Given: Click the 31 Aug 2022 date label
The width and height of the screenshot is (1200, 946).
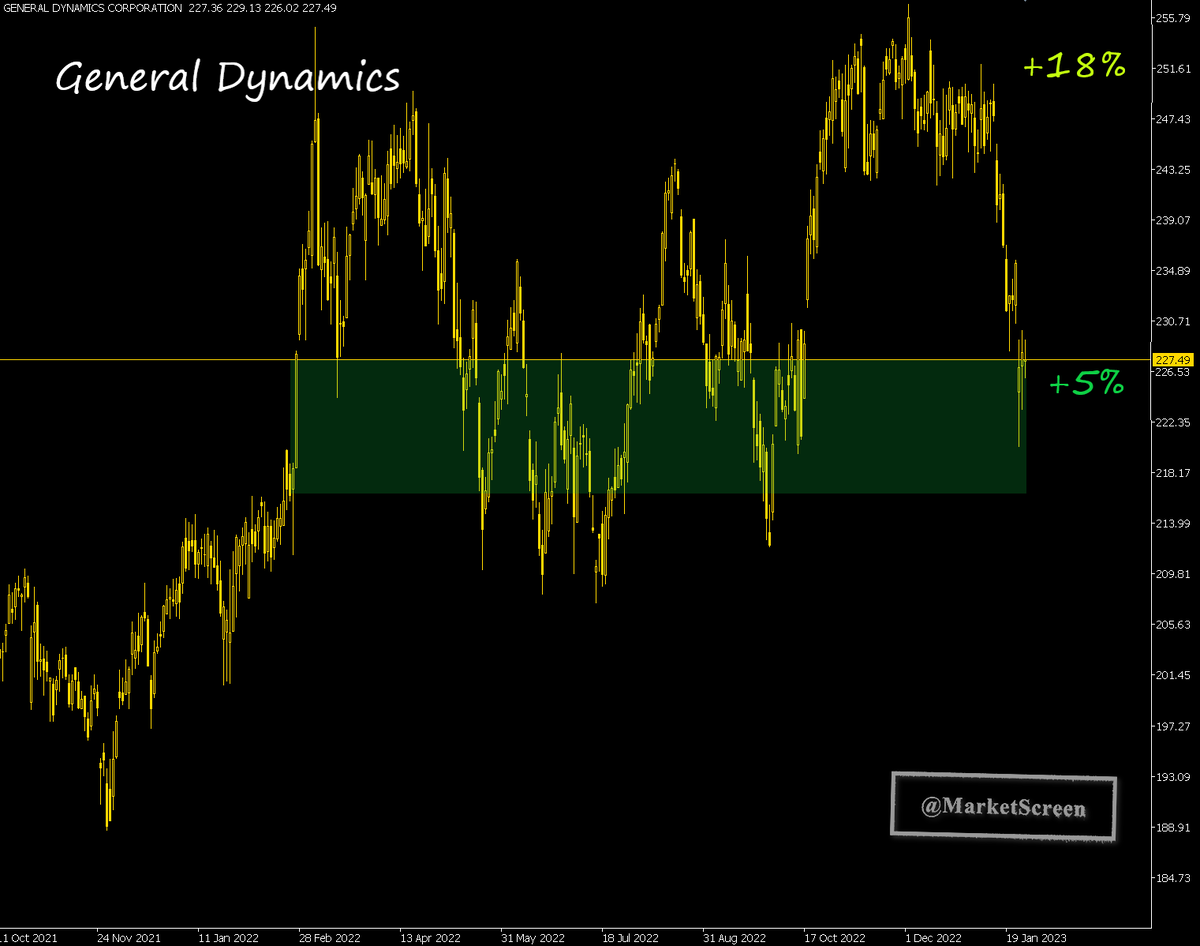Looking at the screenshot, I should (x=734, y=939).
